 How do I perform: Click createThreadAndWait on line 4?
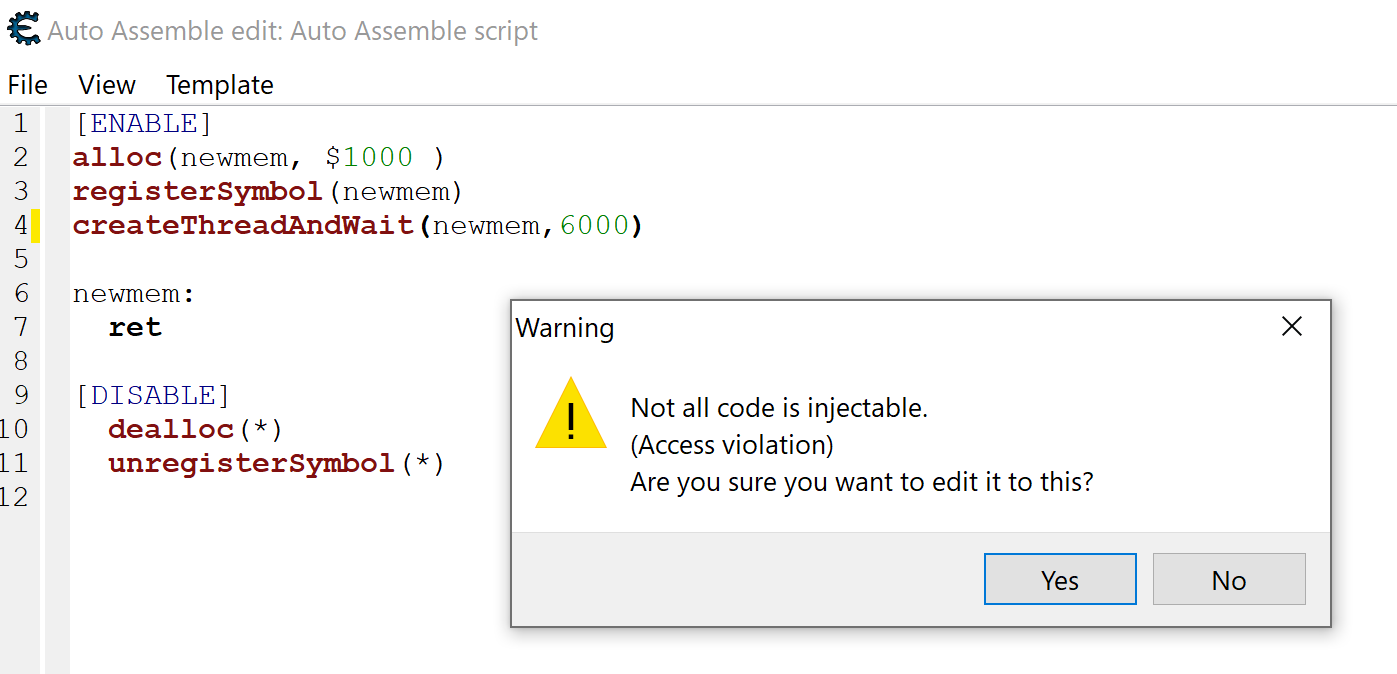pyautogui.click(x=243, y=226)
